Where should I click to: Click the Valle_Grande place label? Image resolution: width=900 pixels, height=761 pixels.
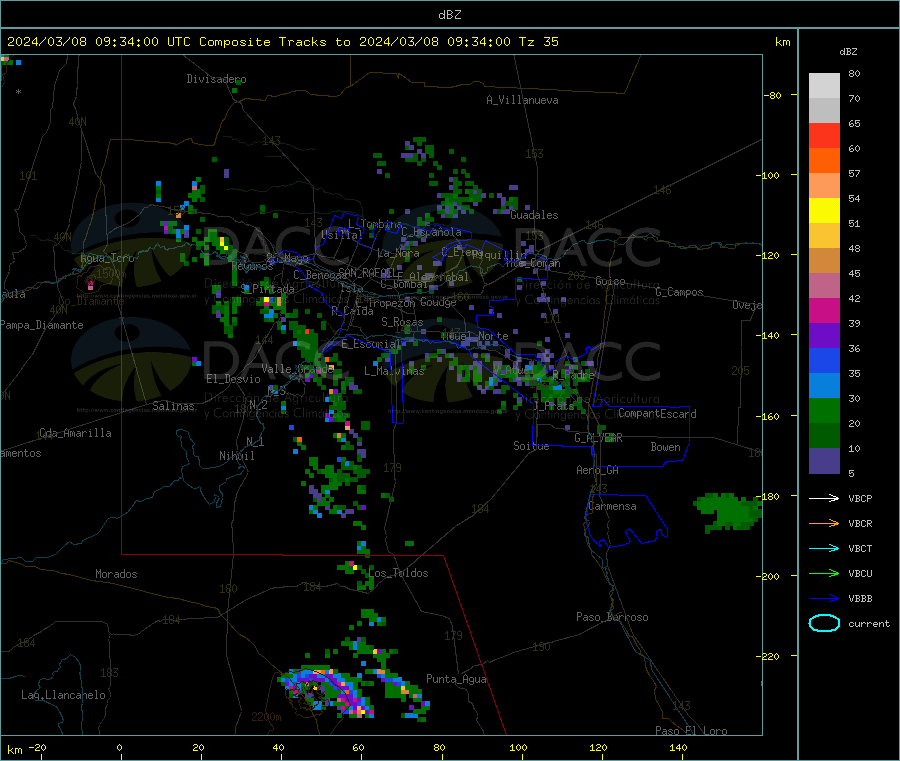click(x=297, y=369)
